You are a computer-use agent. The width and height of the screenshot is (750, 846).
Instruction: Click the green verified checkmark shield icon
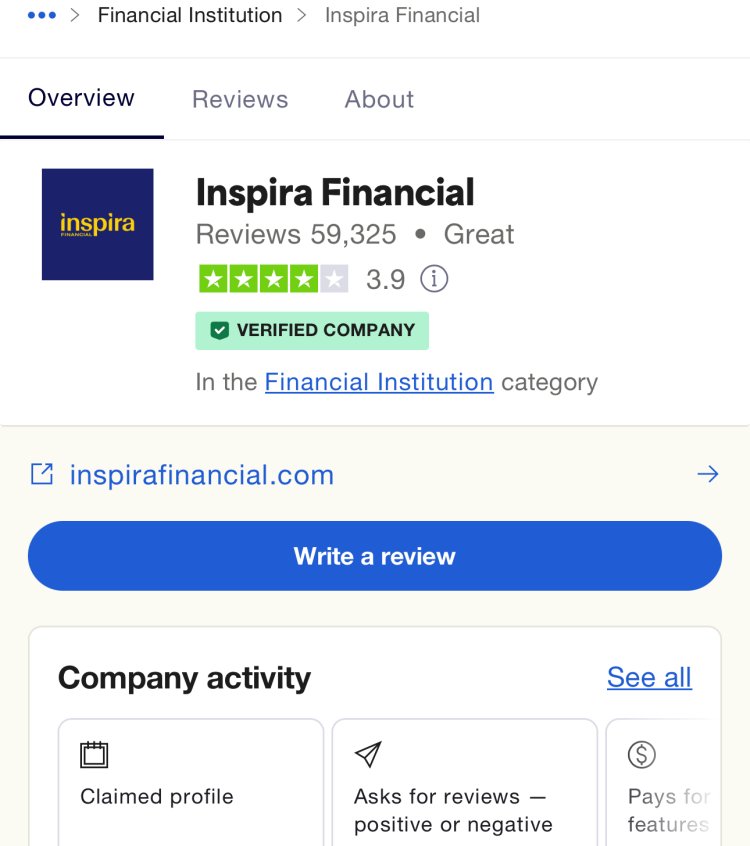point(220,330)
